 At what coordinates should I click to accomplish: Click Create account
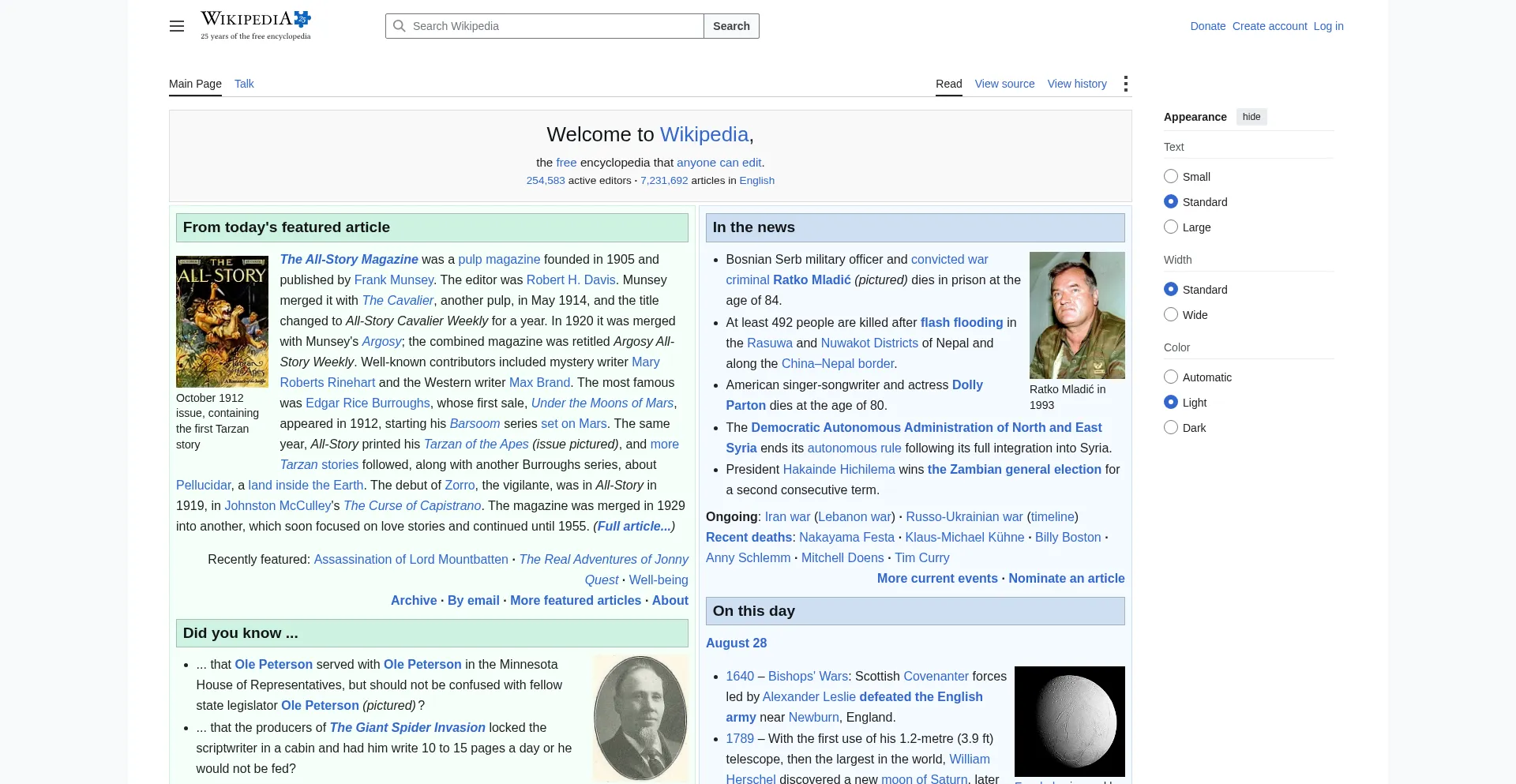1270,26
